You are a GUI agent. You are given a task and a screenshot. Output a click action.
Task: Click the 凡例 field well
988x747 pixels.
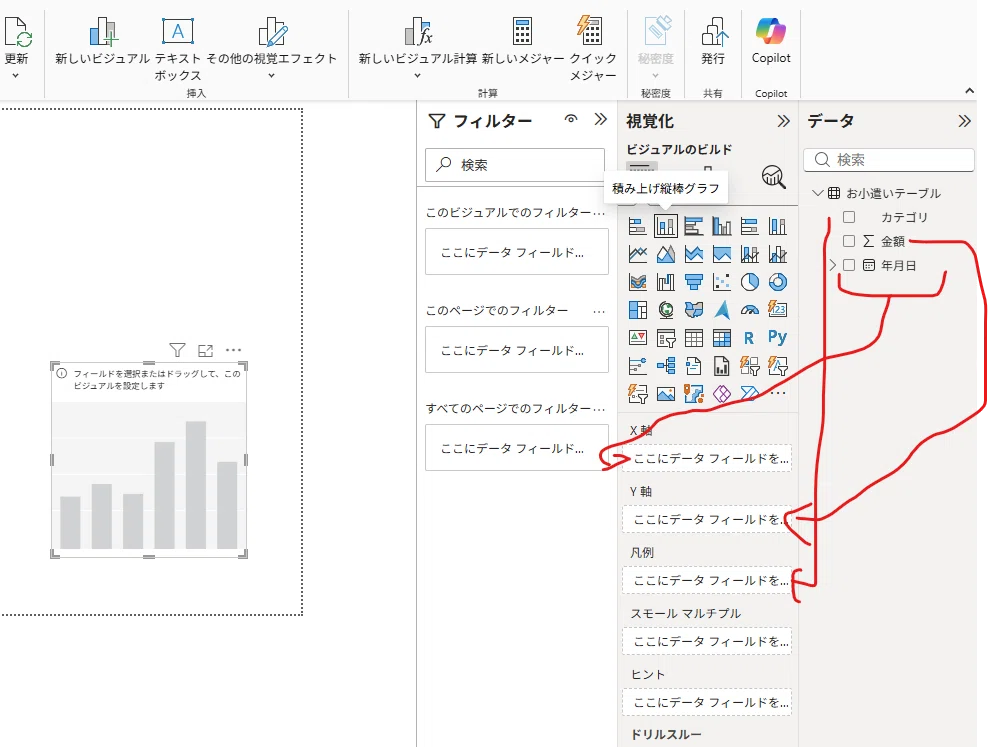tap(707, 581)
